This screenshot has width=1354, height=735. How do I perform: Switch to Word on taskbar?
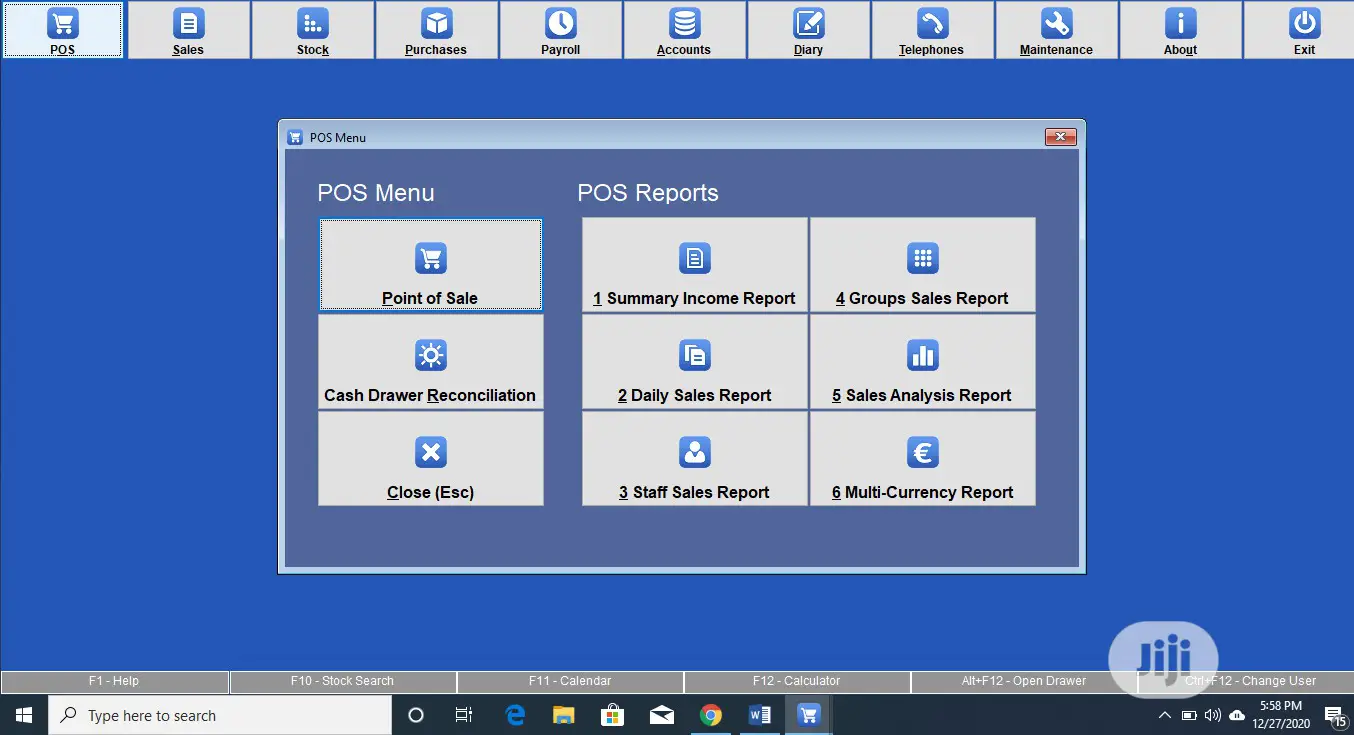point(760,715)
